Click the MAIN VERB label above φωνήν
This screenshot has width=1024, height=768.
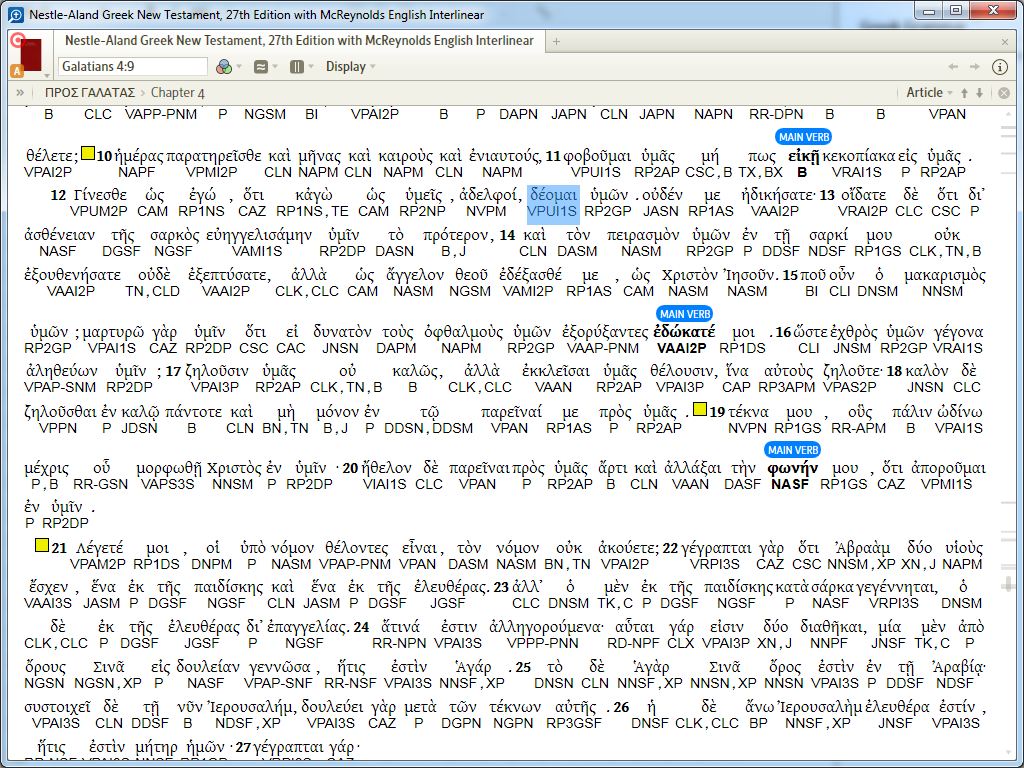pos(793,450)
